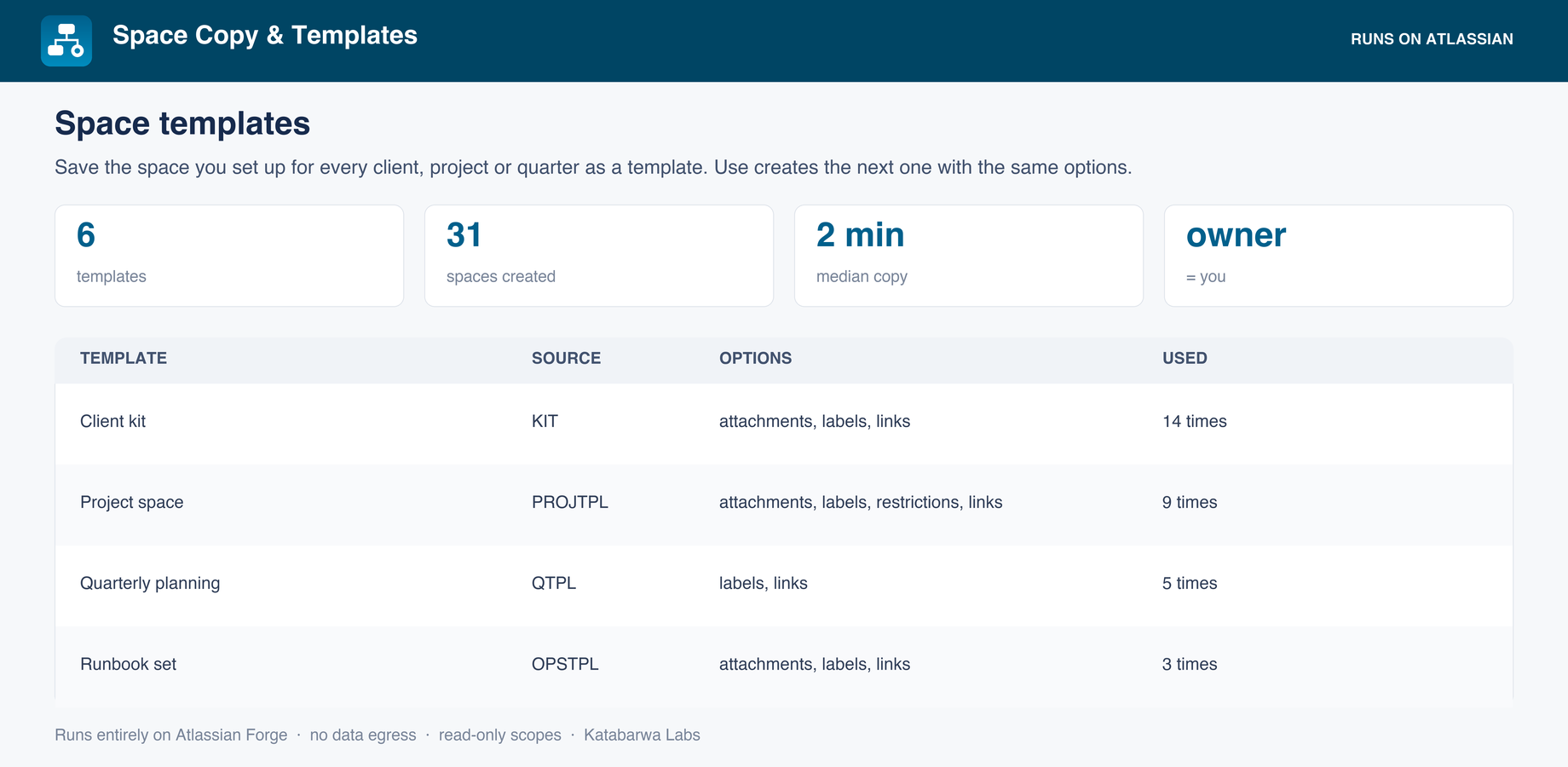The height and width of the screenshot is (767, 1568).
Task: Click the Client kit options cell
Action: point(815,421)
